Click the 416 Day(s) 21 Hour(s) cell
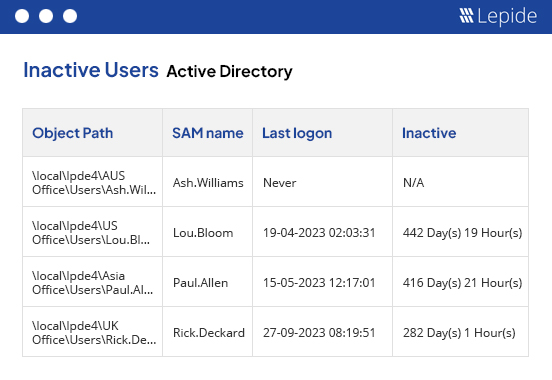This screenshot has height=380, width=552. click(x=460, y=282)
